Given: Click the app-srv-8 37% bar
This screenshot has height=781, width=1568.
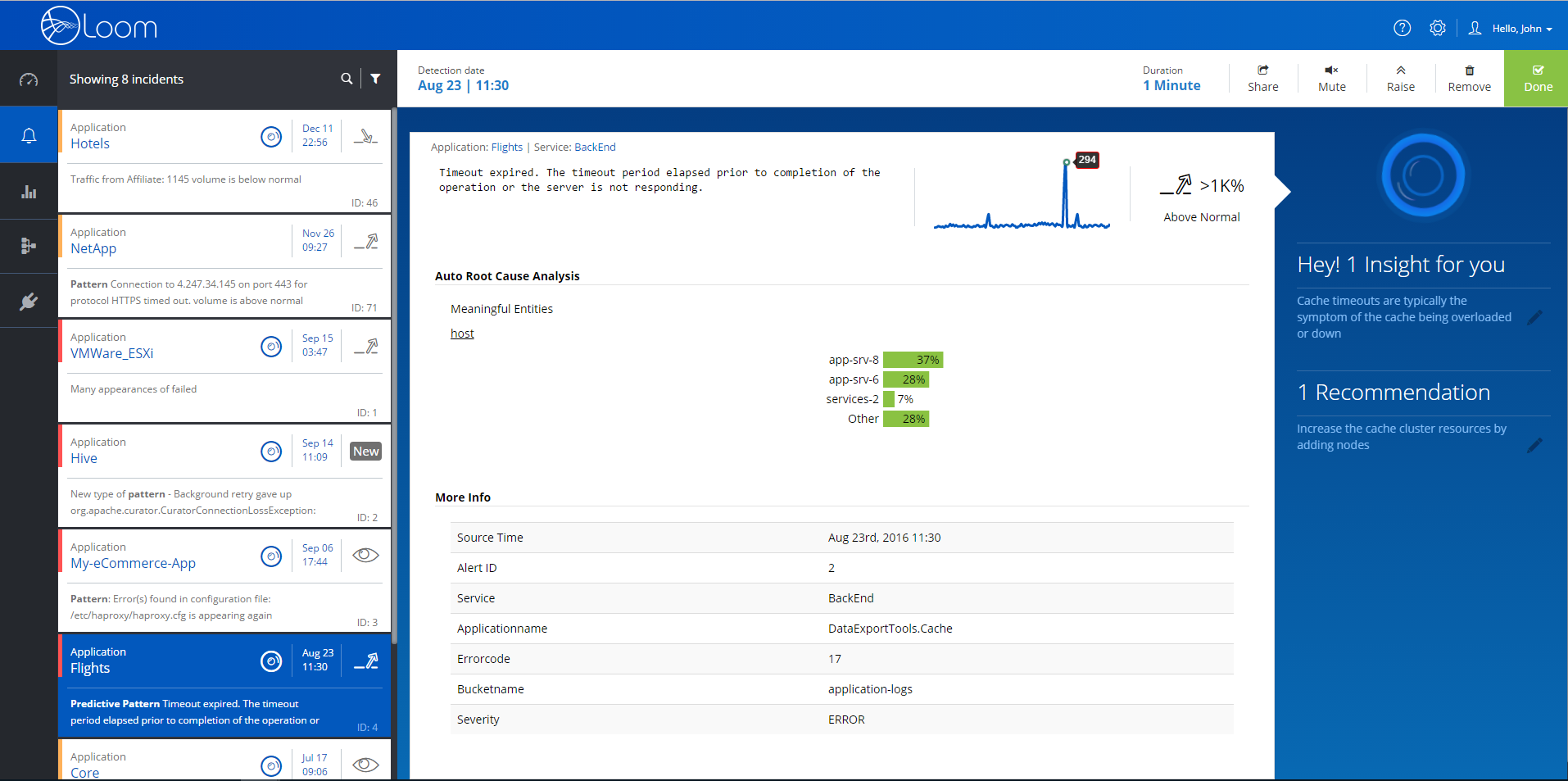Looking at the screenshot, I should (913, 360).
